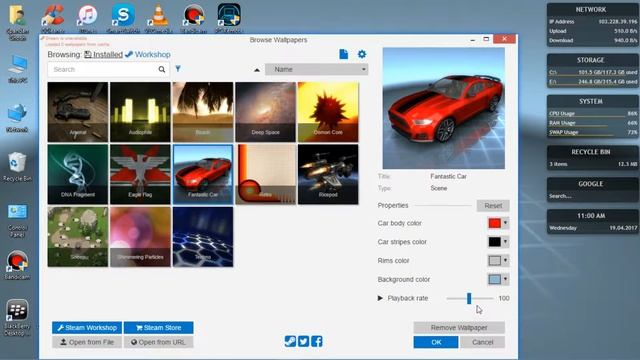640x360 pixels.
Task: Open Car stripes color dropdown arrow
Action: pyautogui.click(x=505, y=242)
